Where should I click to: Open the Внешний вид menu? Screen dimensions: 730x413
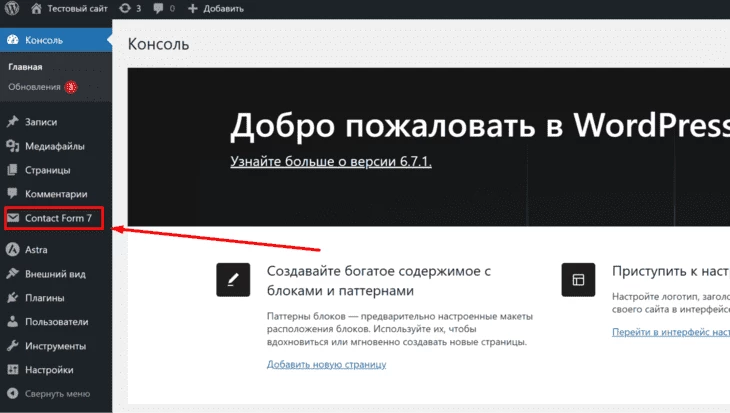click(x=56, y=274)
